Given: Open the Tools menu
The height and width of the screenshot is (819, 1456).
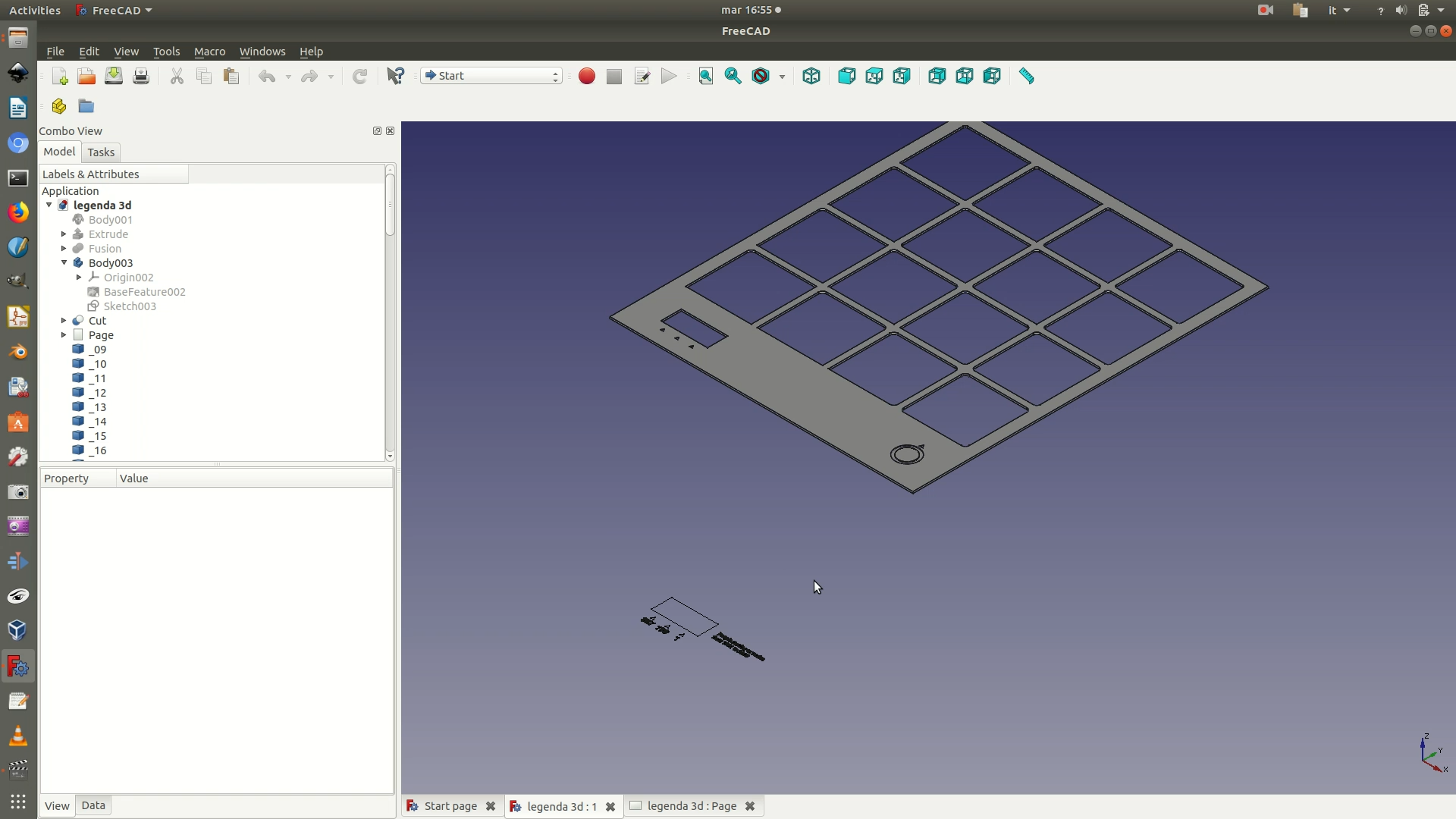Looking at the screenshot, I should (166, 52).
